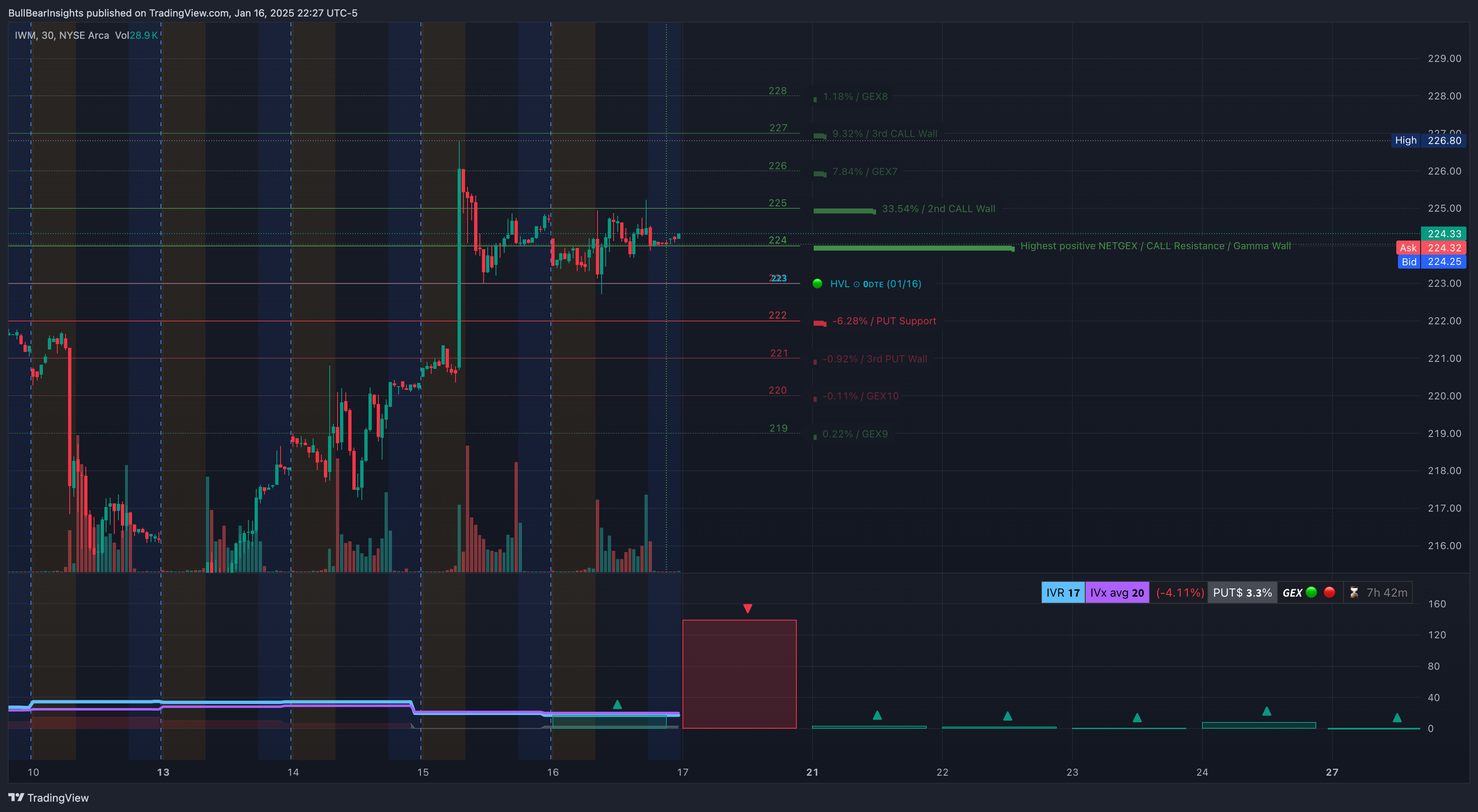Click the 7h 42m countdown text

pos(1387,593)
